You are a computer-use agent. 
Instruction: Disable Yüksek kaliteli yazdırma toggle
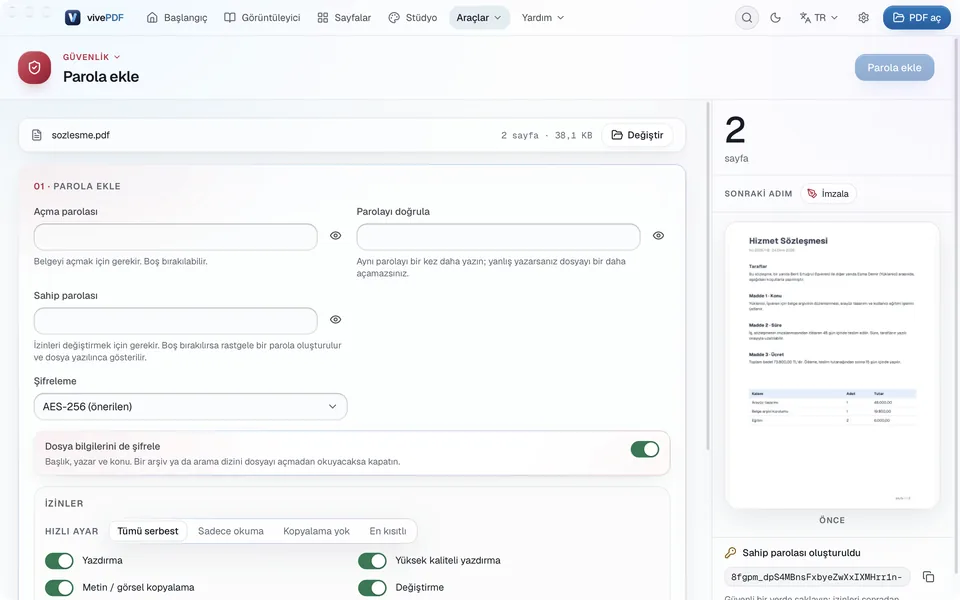click(x=372, y=561)
